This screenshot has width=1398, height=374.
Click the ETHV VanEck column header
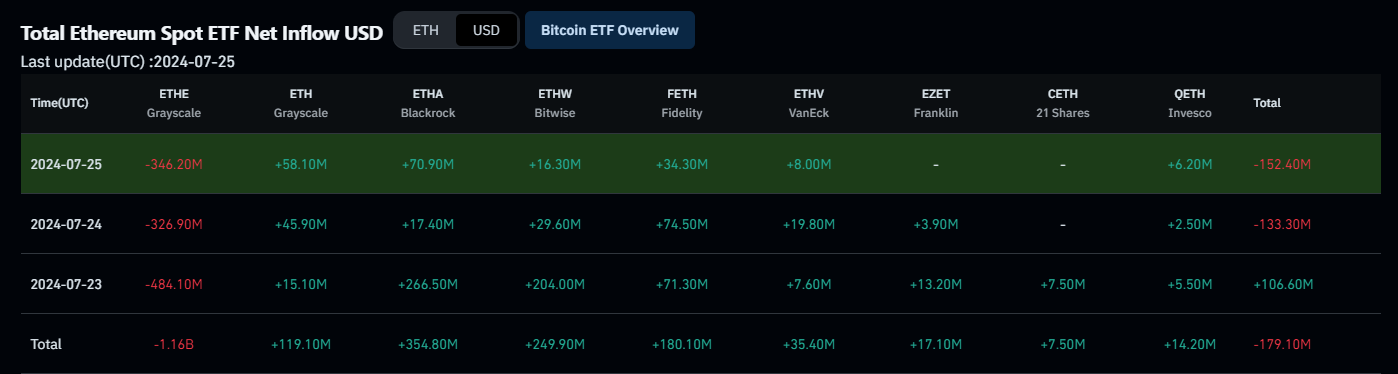[x=808, y=103]
